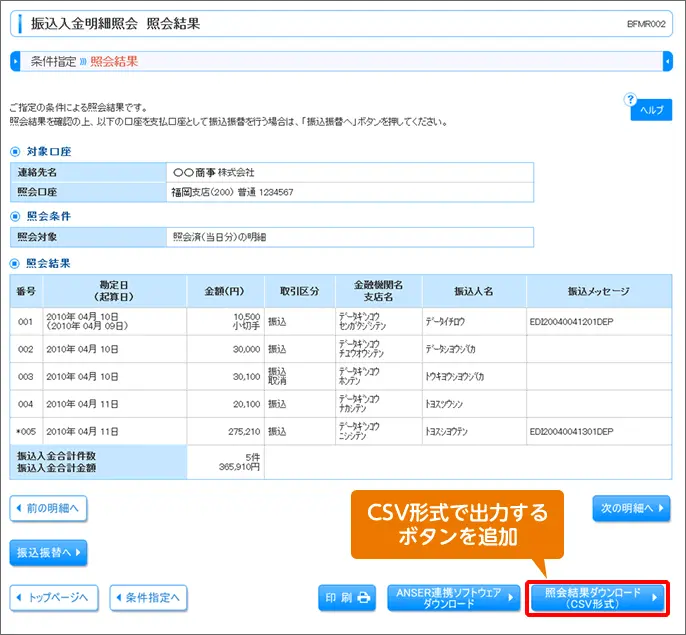This screenshot has height=635, width=686.
Task: Select row number 001
Action: [25, 322]
